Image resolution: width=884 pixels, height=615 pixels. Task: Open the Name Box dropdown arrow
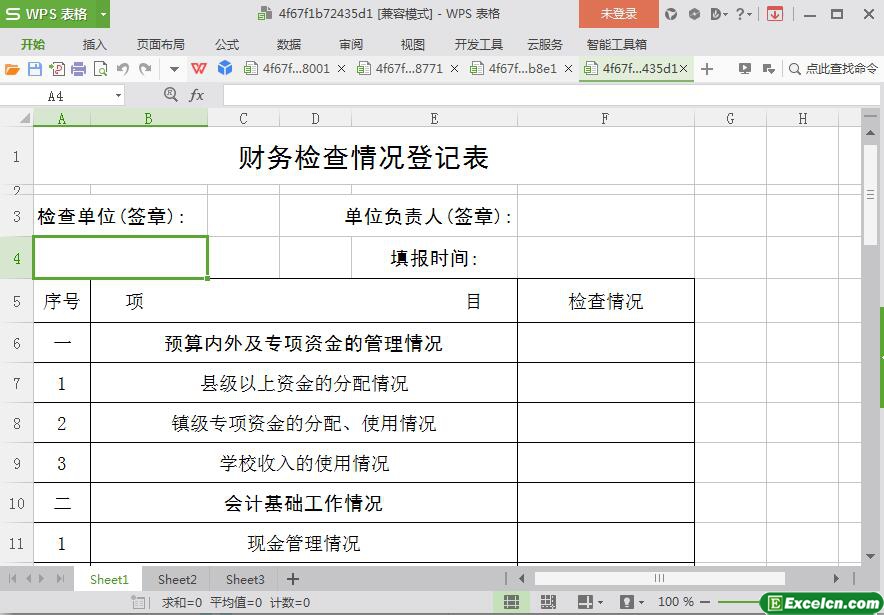(118, 96)
